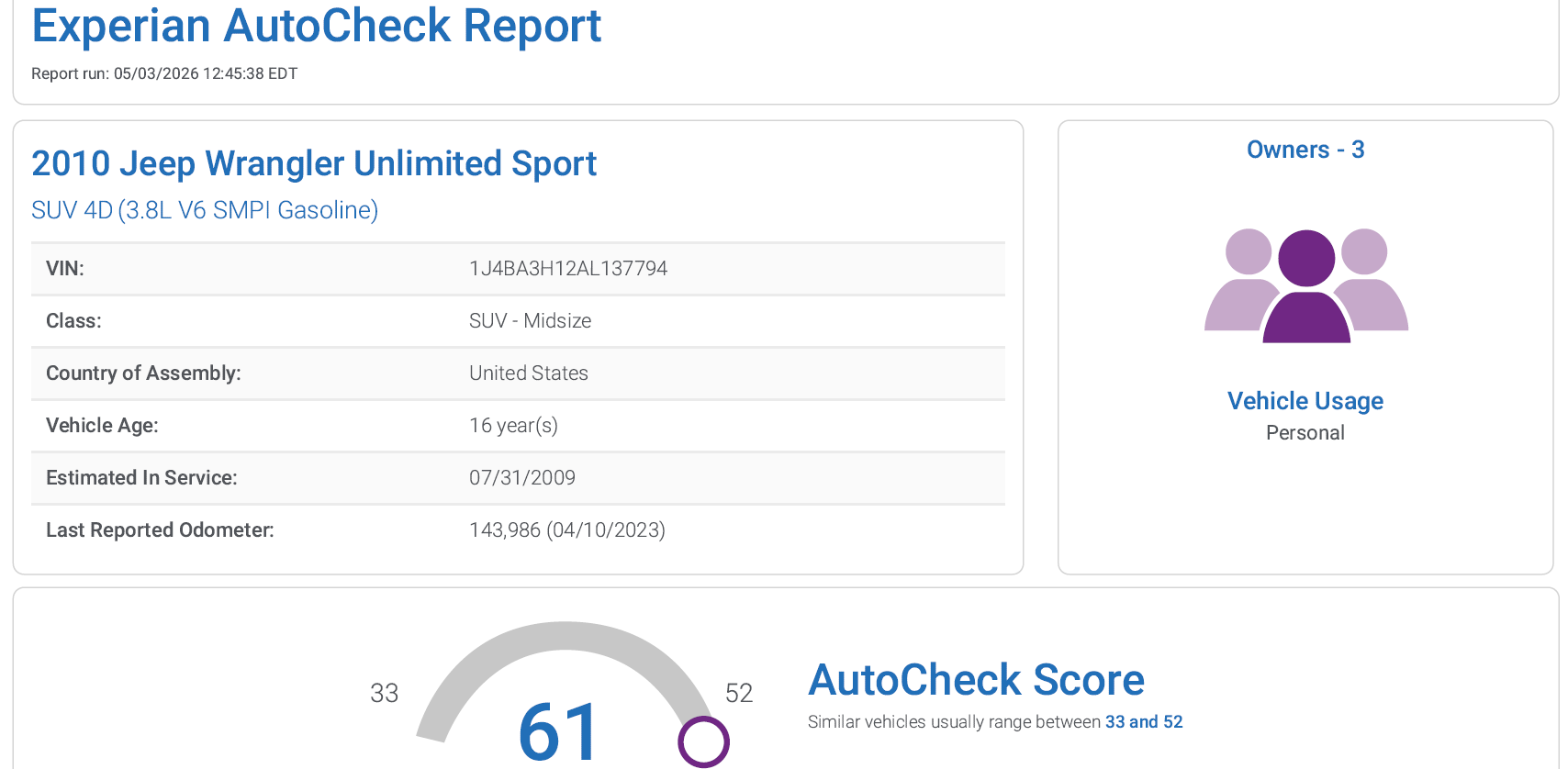Viewport: 1568px width, 769px height.
Task: Click the SUV 4D (3.8L V6 SMPI Gasoline) subtitle
Action: pos(205,210)
